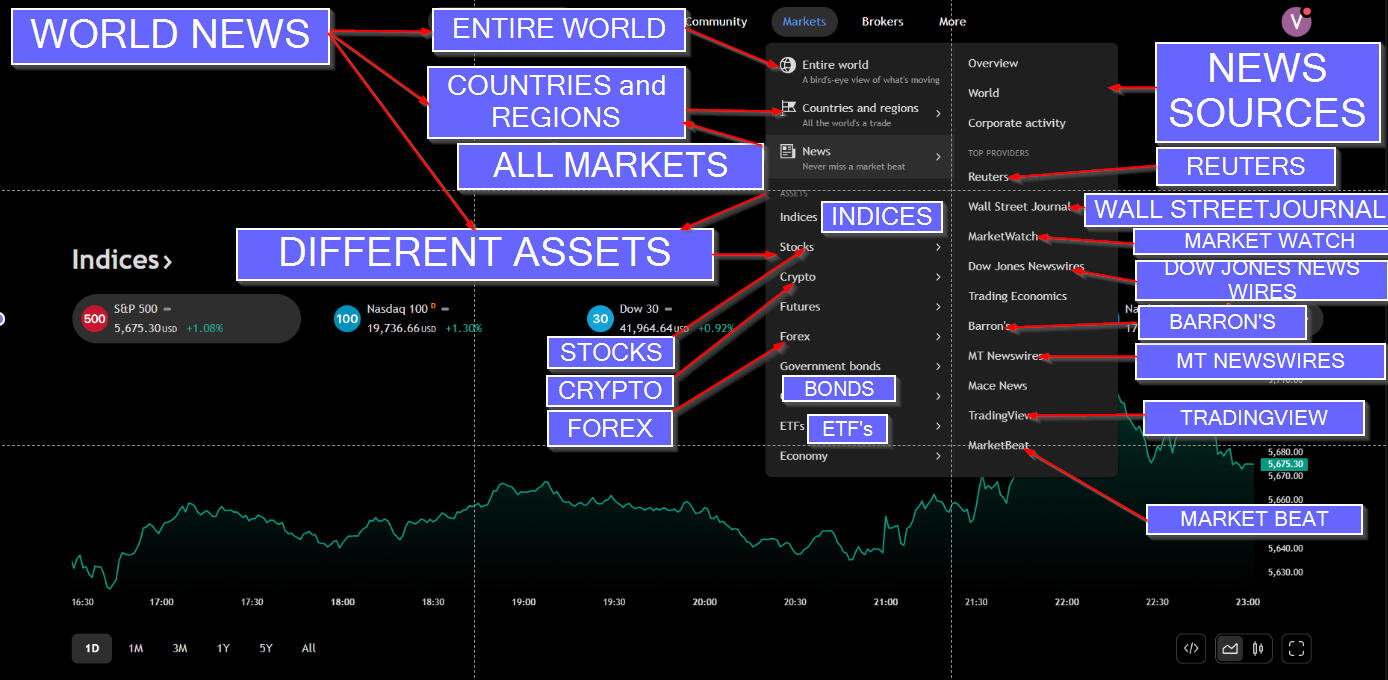The width and height of the screenshot is (1388, 680).
Task: Select the 5Y time range
Action: [266, 648]
